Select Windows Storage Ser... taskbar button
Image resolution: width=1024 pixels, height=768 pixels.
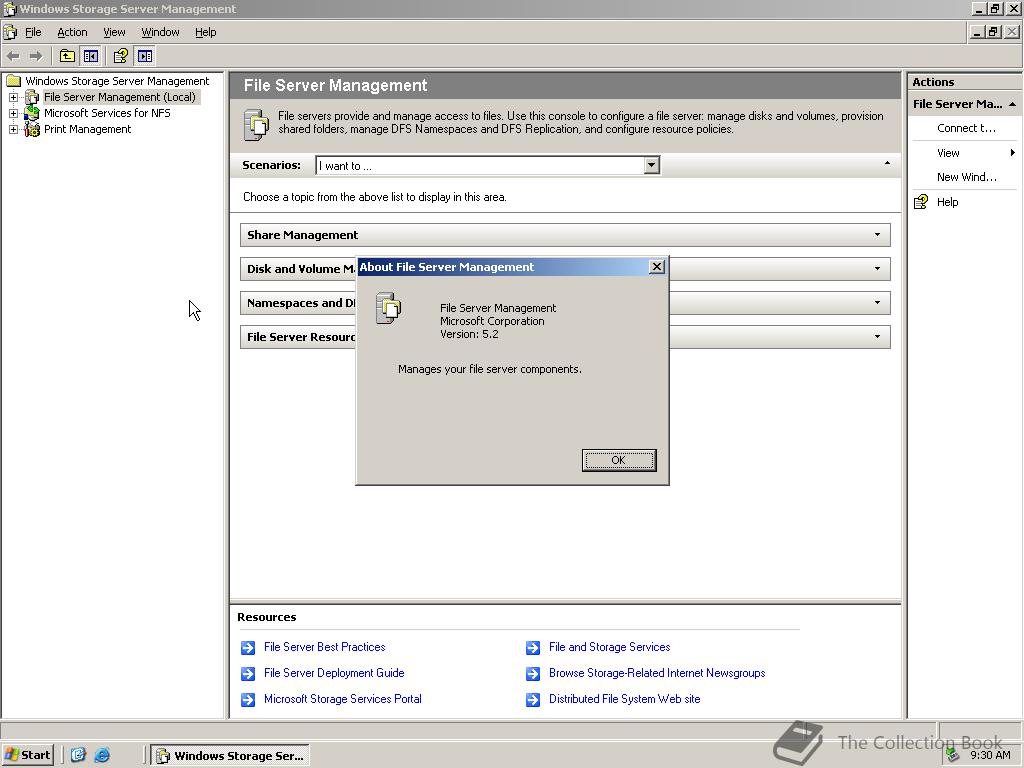(x=230, y=756)
